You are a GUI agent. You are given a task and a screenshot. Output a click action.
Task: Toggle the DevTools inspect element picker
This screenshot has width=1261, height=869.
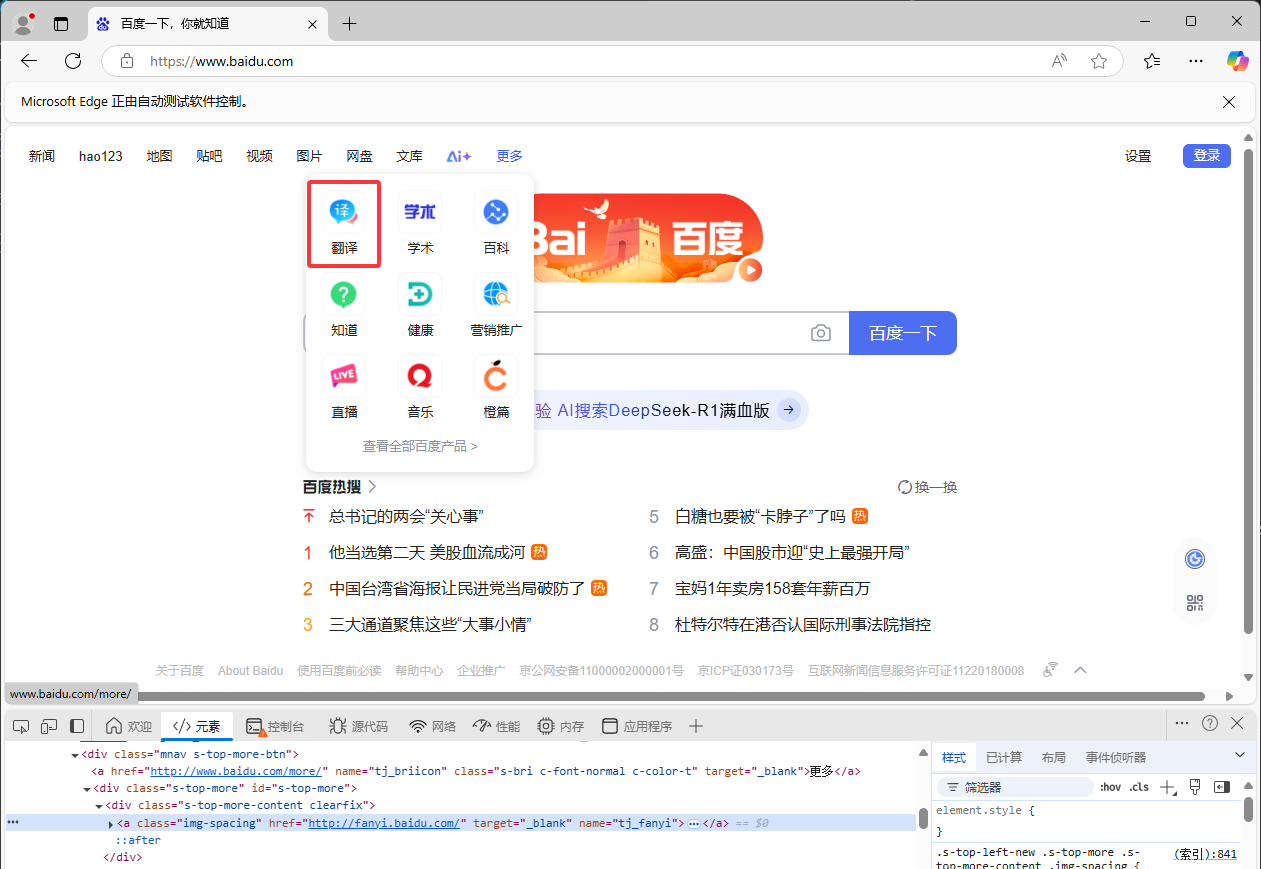click(21, 726)
